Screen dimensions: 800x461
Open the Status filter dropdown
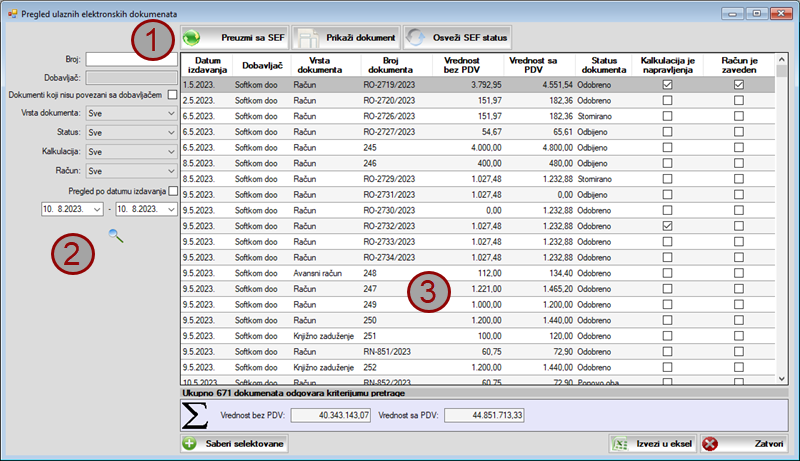pos(171,133)
